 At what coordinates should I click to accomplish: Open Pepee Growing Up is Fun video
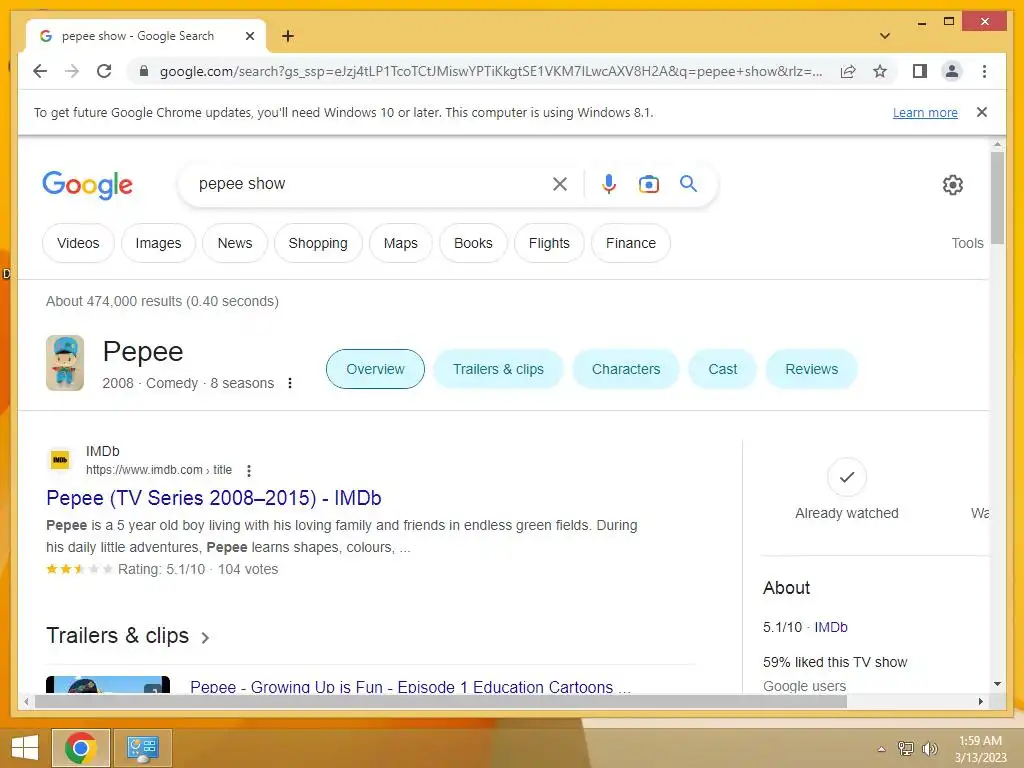click(410, 686)
